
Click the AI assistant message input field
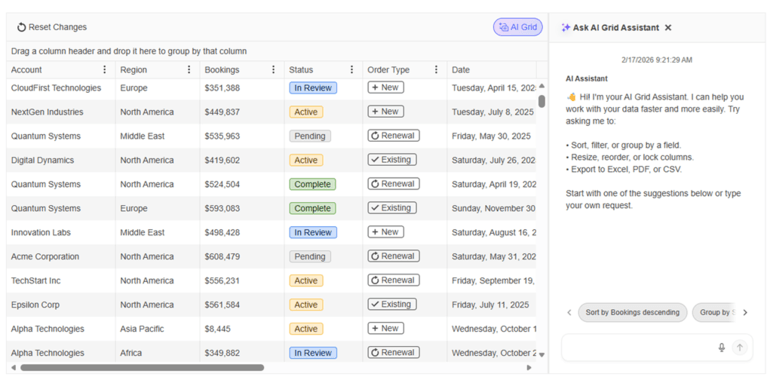click(638, 348)
